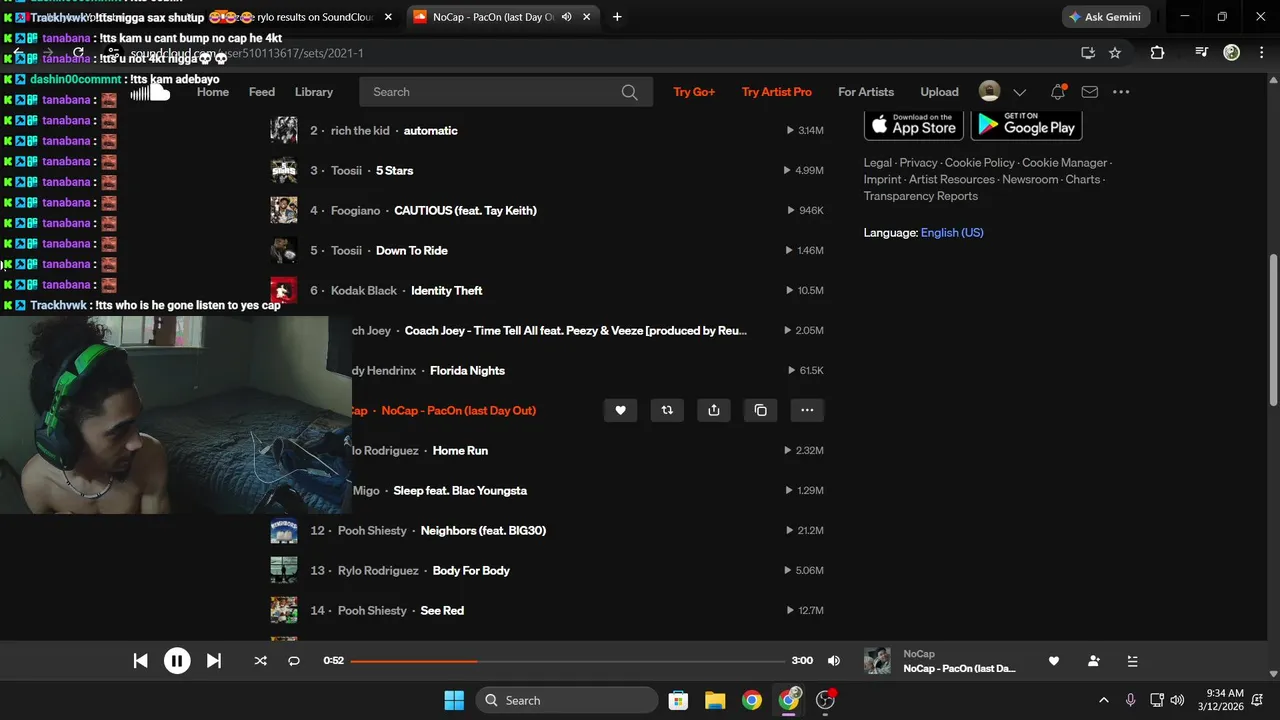Click the playback progress bar
1280x720 pixels.
568,661
